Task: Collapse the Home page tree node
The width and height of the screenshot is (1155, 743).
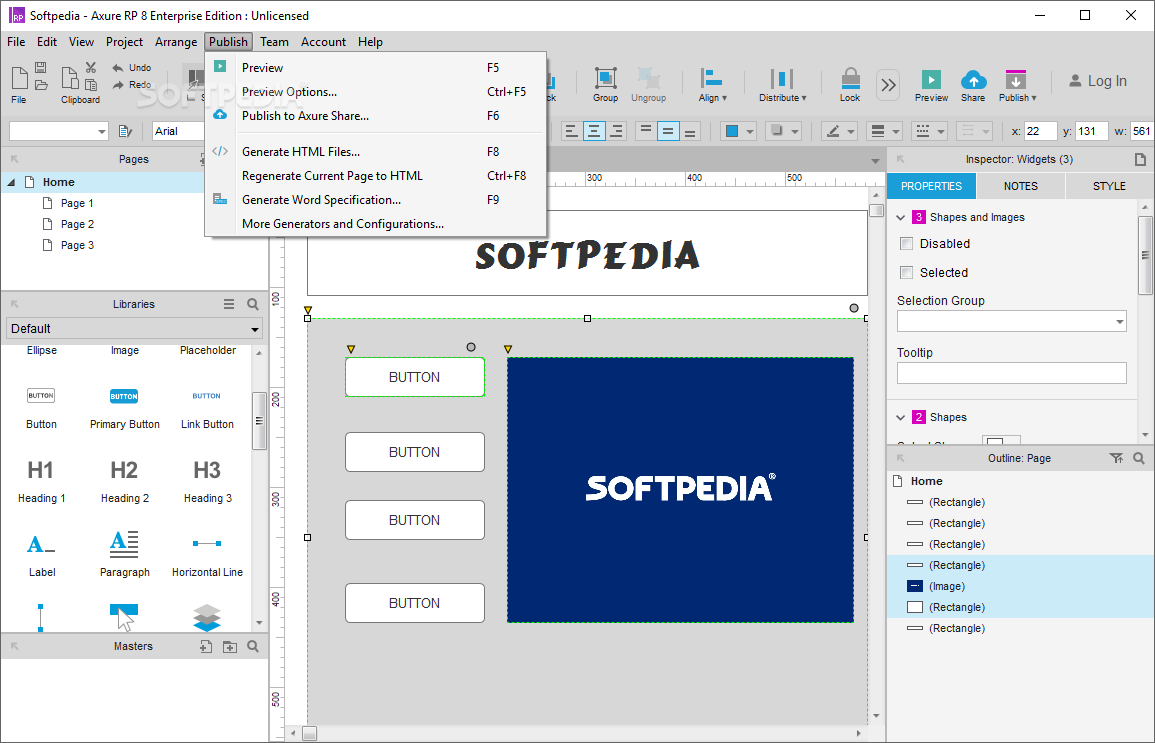Action: click(11, 182)
